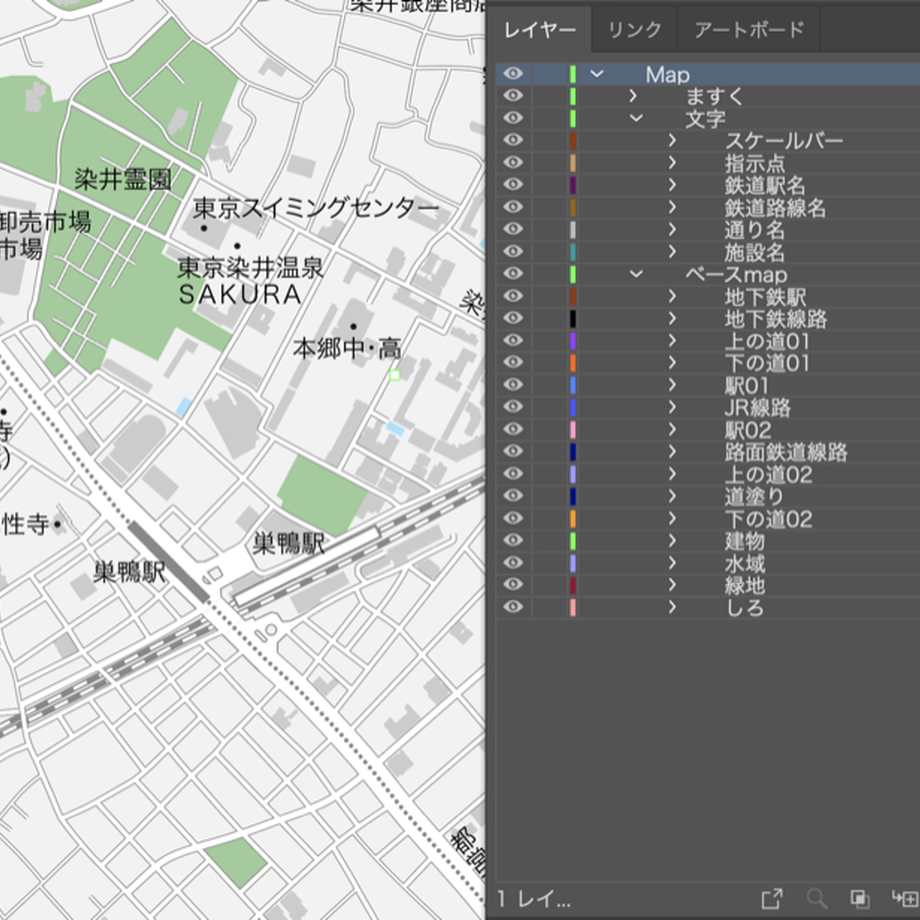The width and height of the screenshot is (920, 920).
Task: Hide the しろ layer
Action: point(513,607)
